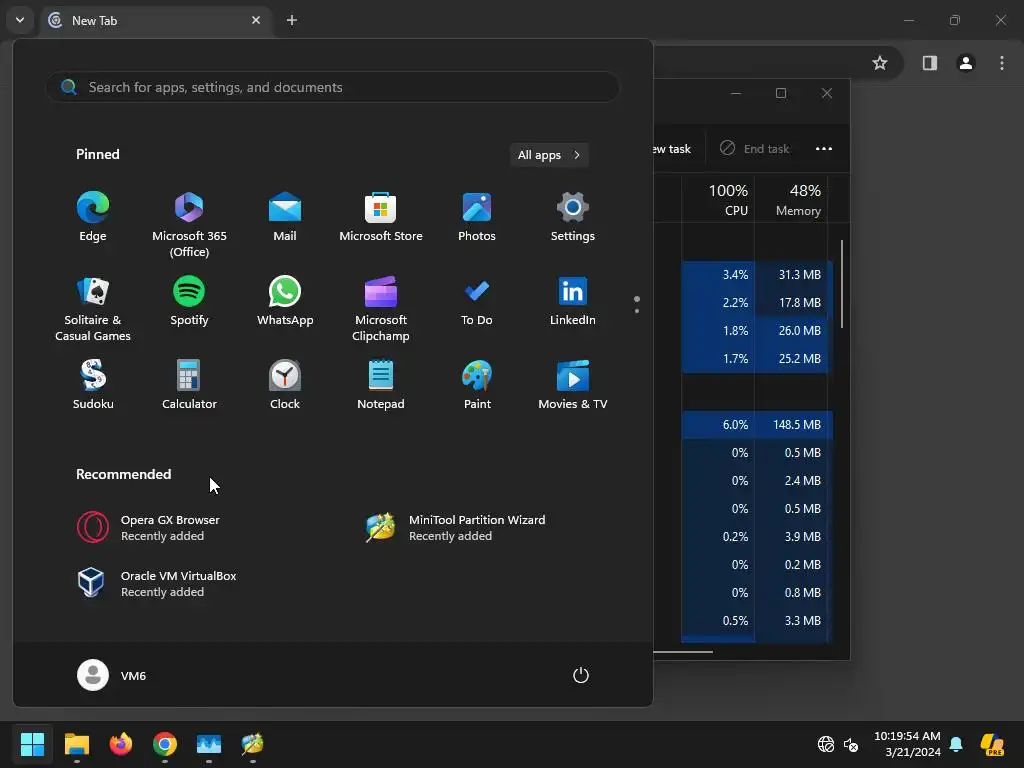The width and height of the screenshot is (1024, 768).
Task: Toggle the Chrome side panel
Action: tap(929, 63)
